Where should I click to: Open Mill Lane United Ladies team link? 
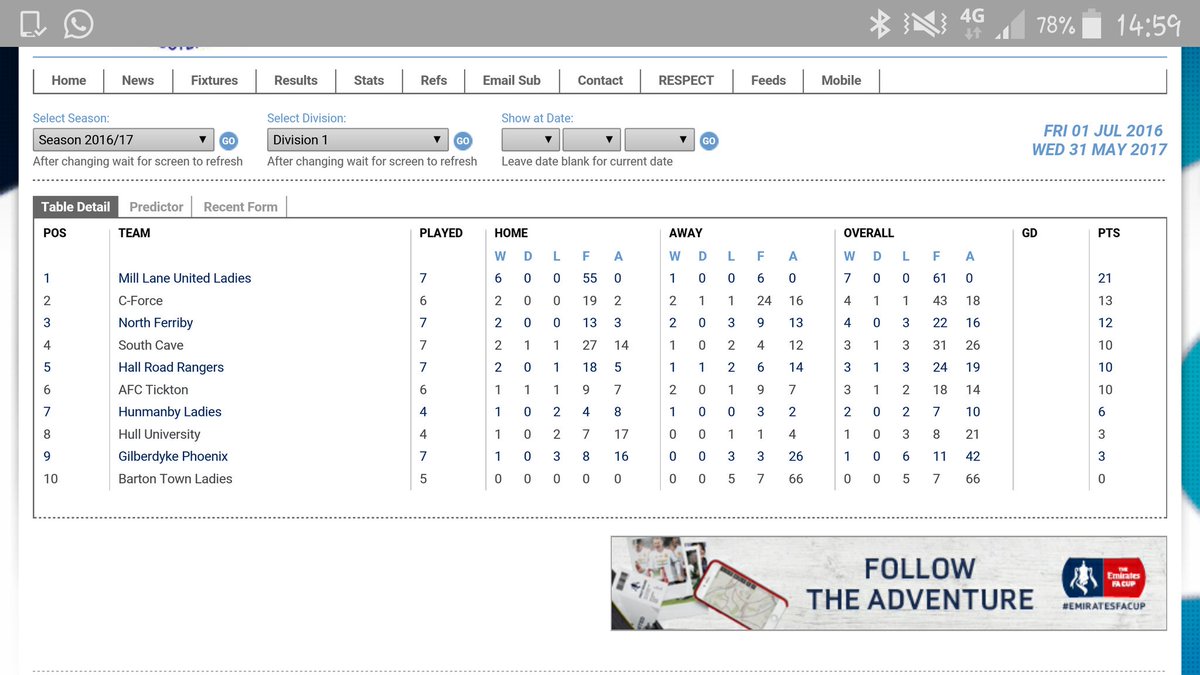coord(185,278)
